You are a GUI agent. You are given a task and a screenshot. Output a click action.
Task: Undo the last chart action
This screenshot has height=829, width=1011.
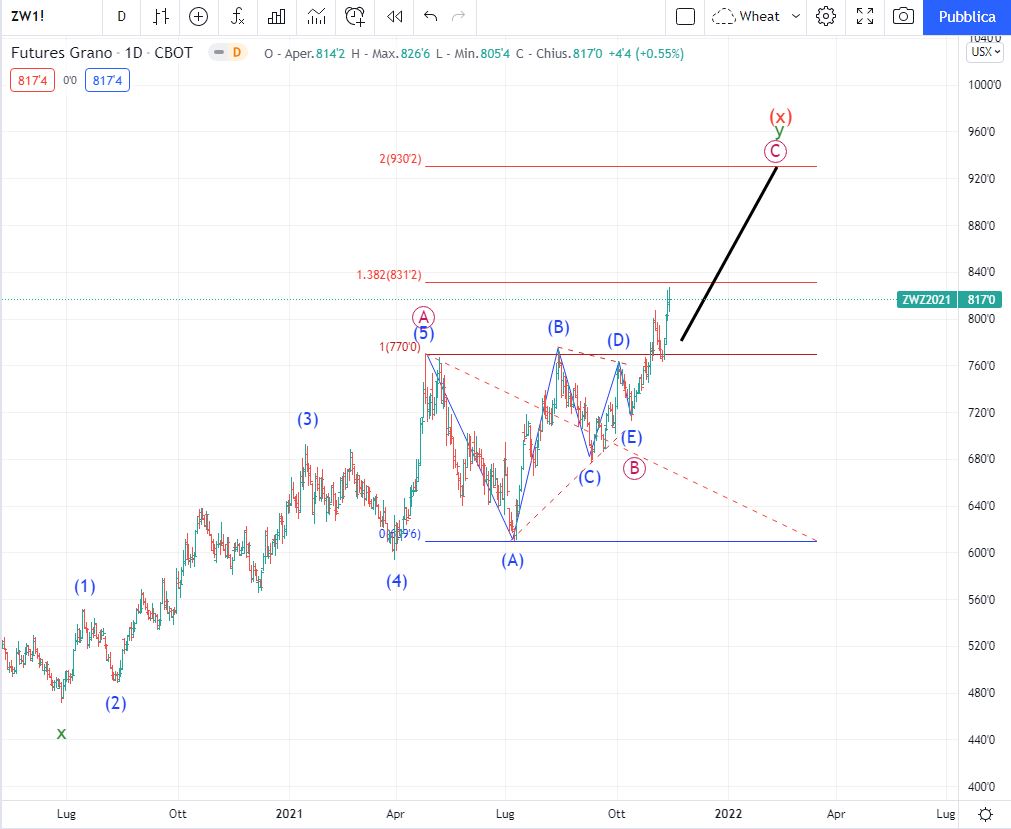click(430, 17)
